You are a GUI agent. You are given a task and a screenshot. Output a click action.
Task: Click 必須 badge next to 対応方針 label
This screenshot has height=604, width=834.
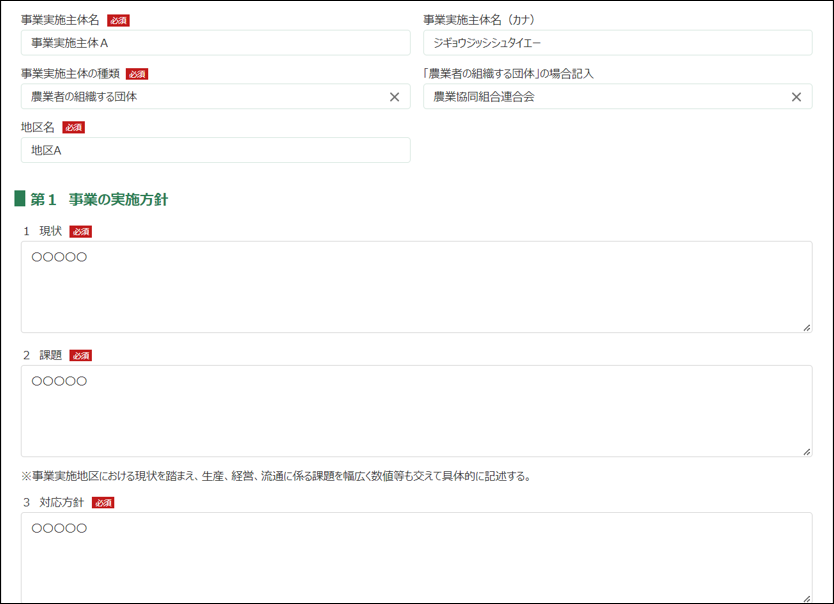pos(103,502)
